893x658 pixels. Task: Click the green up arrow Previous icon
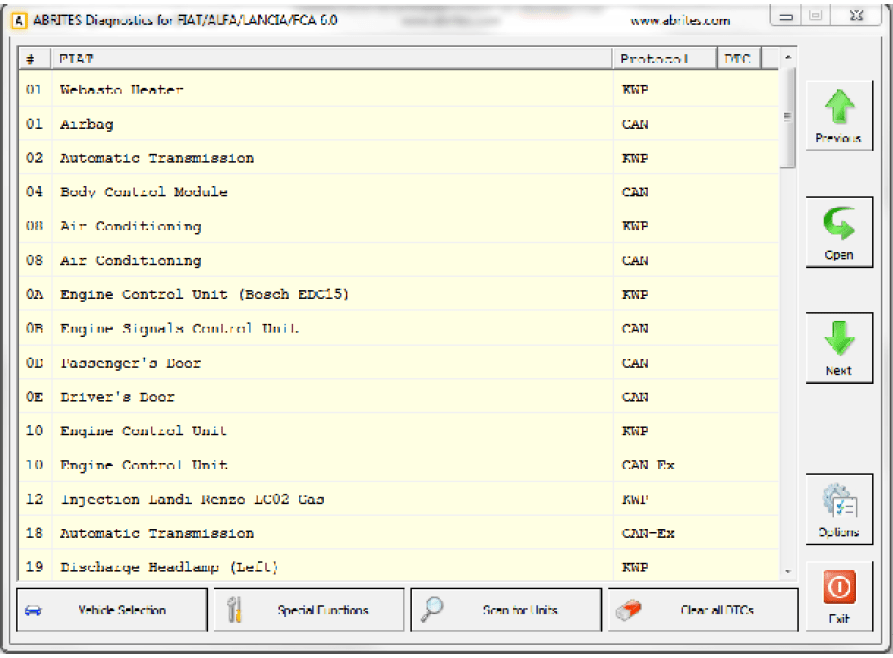[x=838, y=107]
